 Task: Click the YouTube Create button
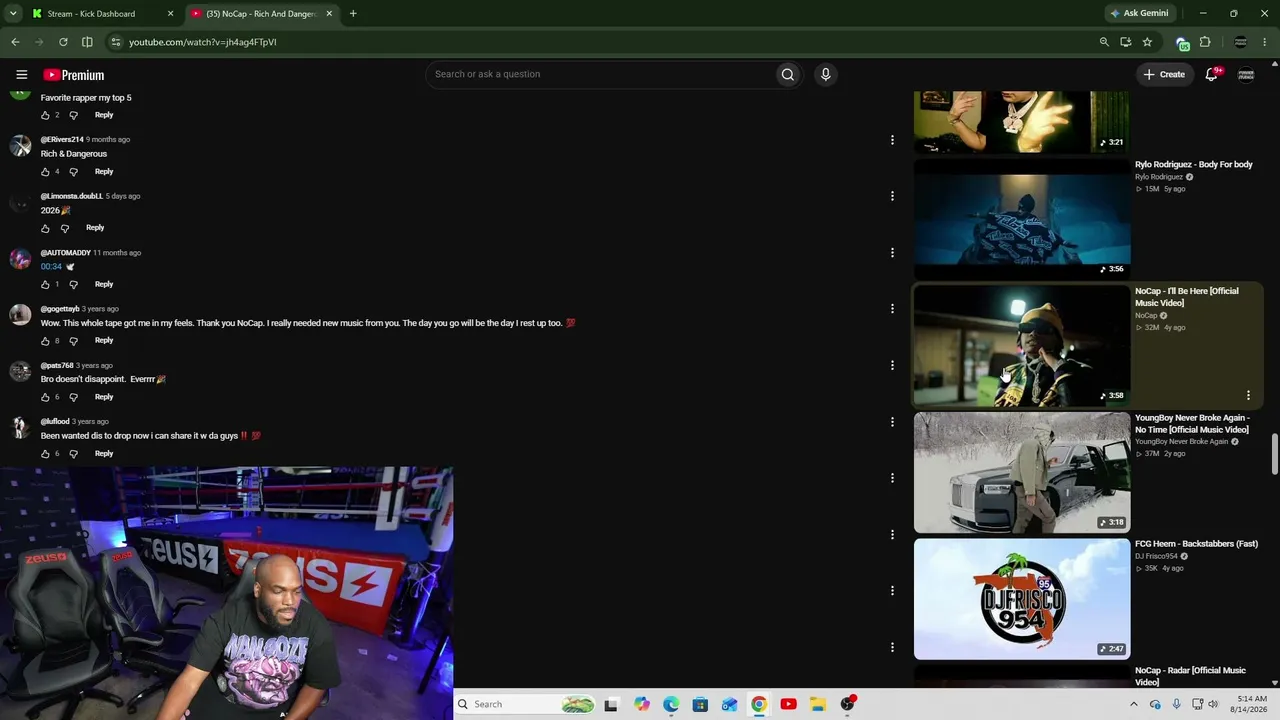pos(1164,74)
